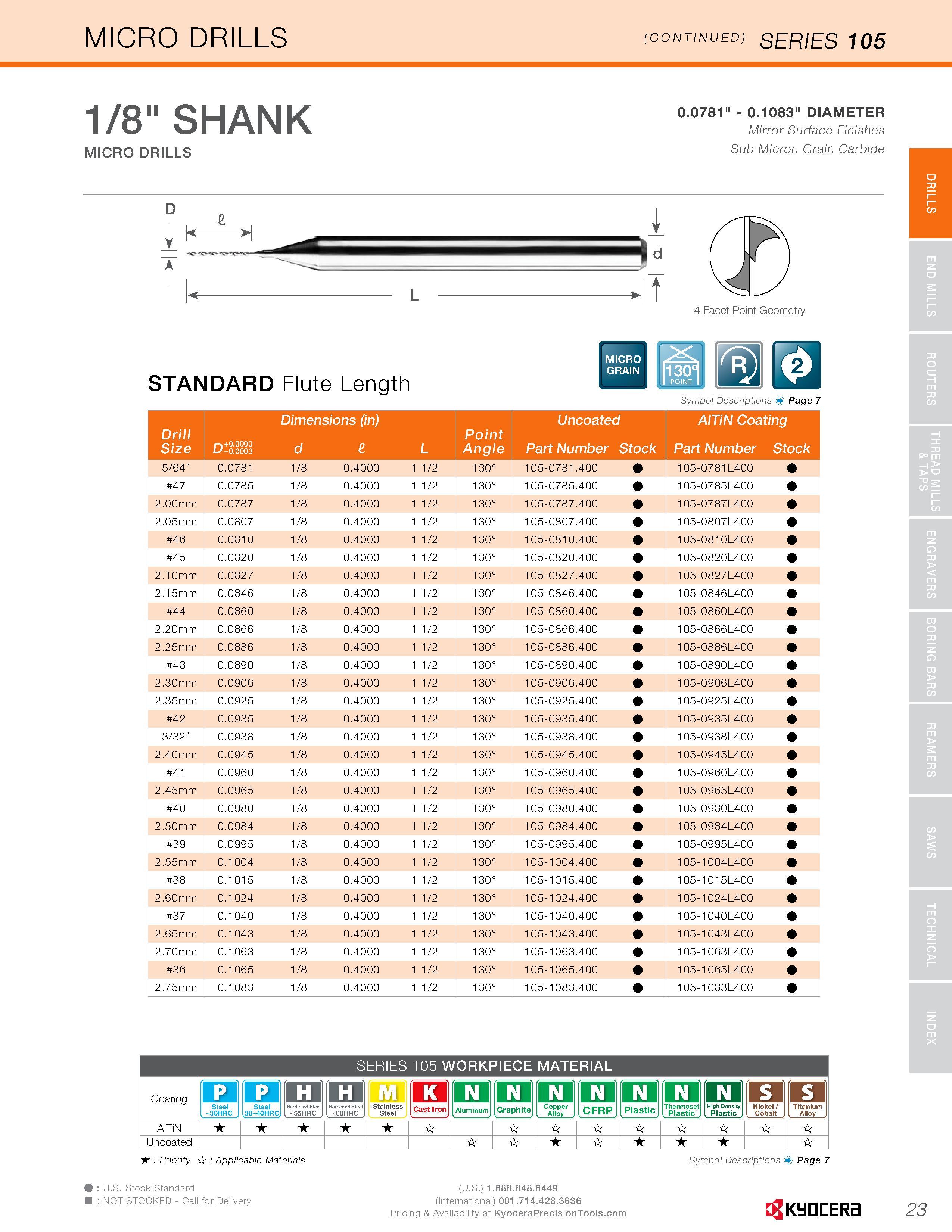Open the REAMERS side tab
Viewport: 952px width, 1232px height.
(931, 750)
